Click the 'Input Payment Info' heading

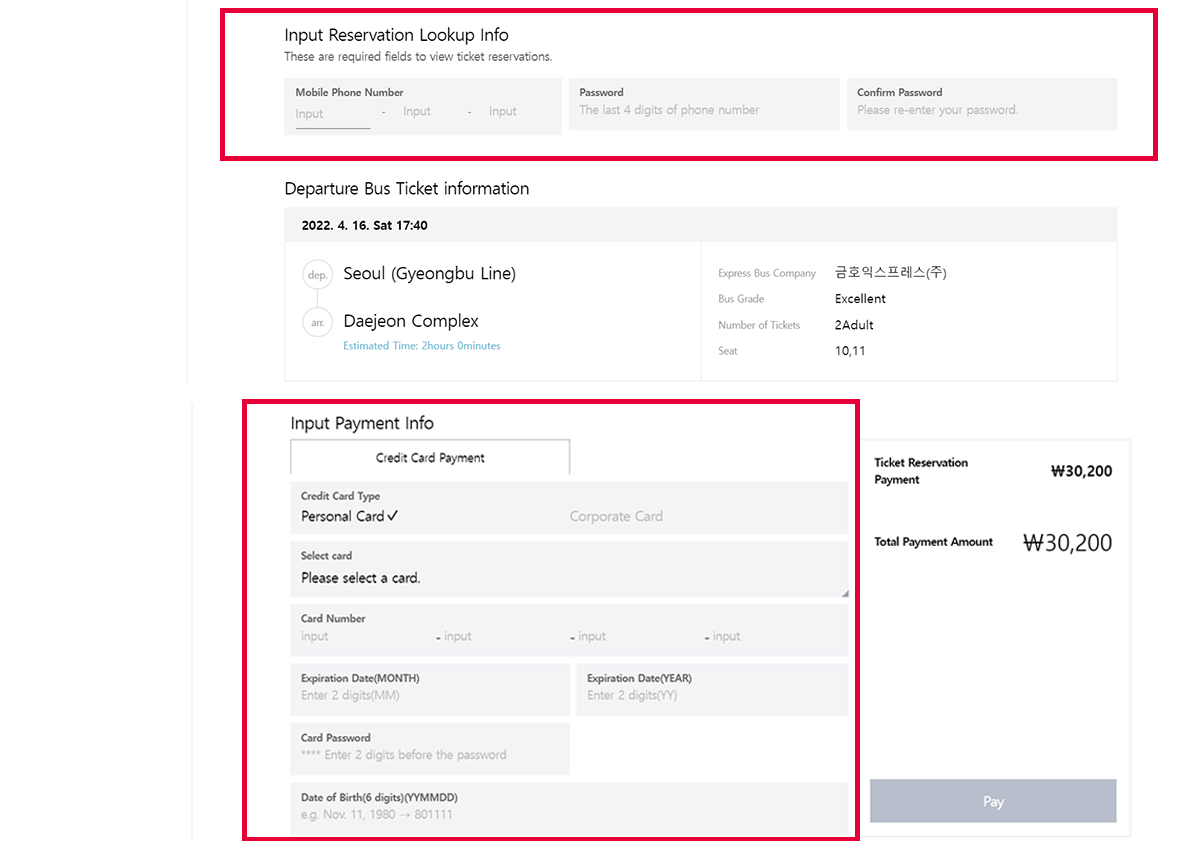[x=362, y=424]
